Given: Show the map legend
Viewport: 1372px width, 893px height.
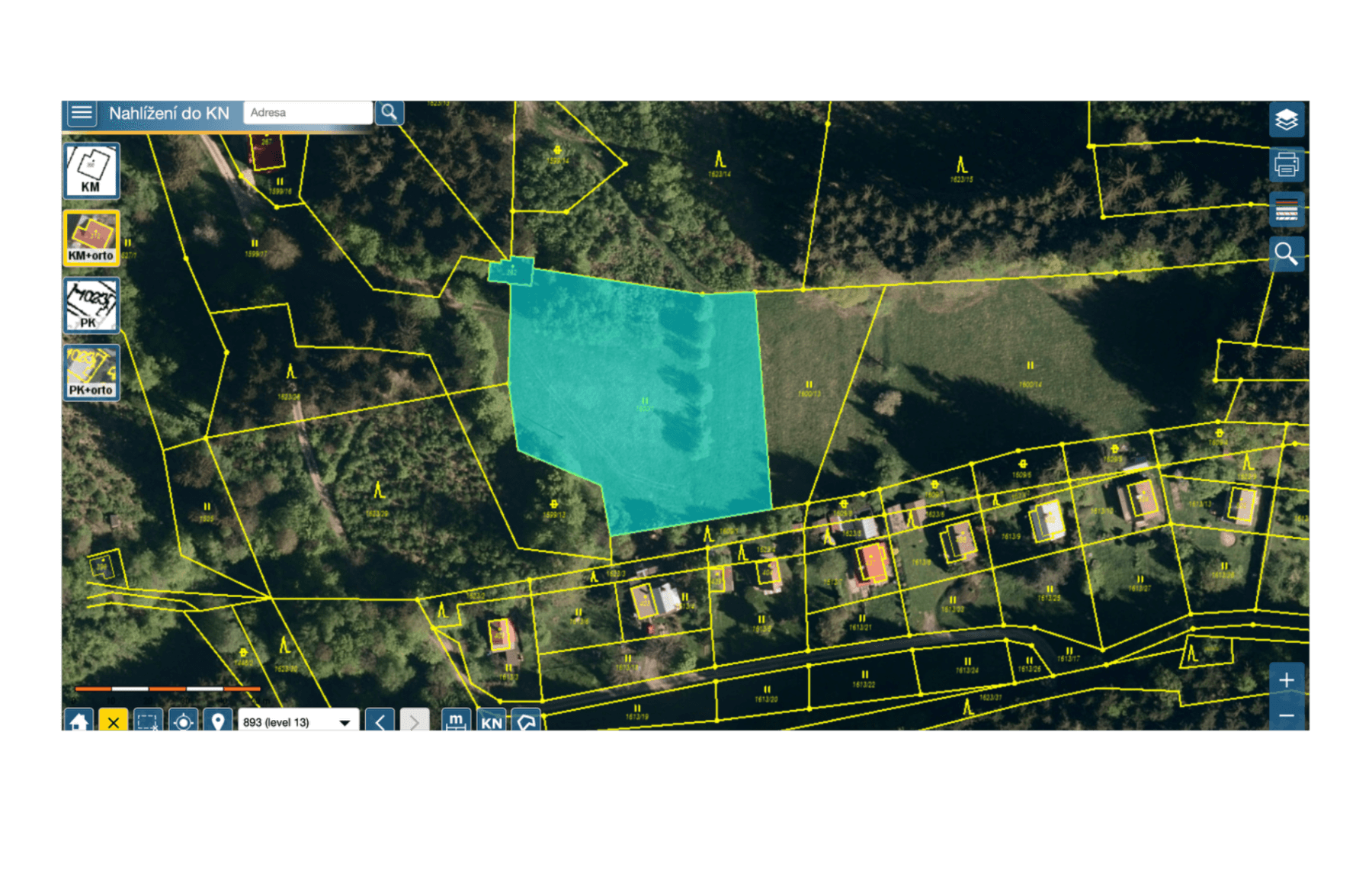Looking at the screenshot, I should click(x=1286, y=209).
